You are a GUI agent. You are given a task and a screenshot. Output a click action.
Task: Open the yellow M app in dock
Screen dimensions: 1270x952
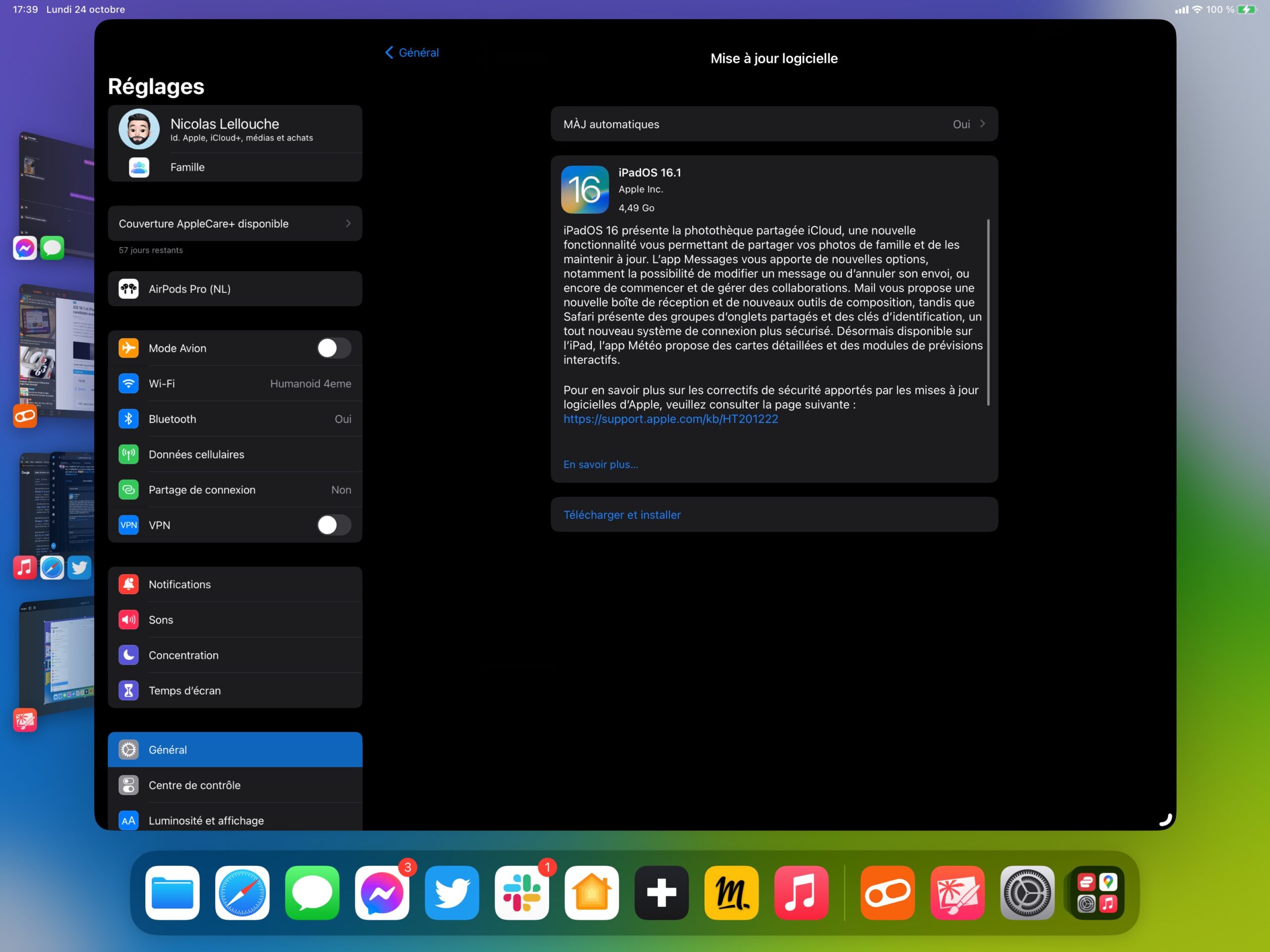[x=731, y=892]
